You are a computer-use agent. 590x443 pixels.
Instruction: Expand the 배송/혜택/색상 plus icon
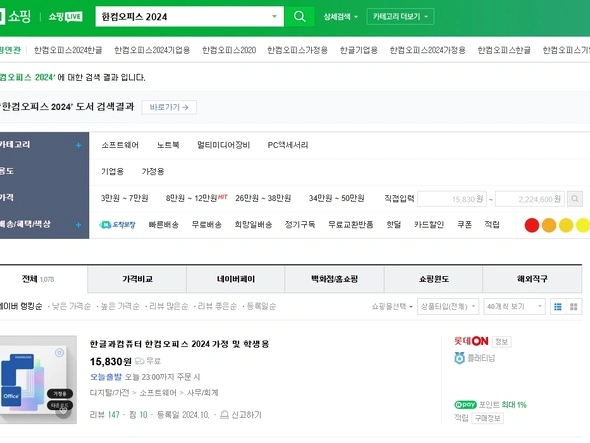pyautogui.click(x=78, y=225)
